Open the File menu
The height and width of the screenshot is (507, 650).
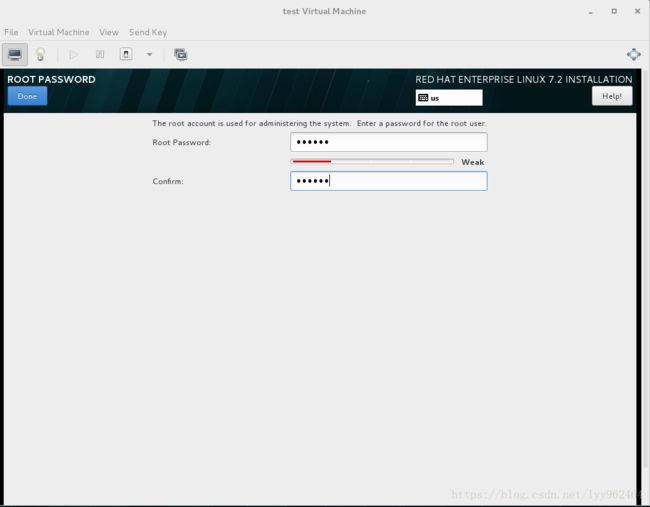click(11, 32)
